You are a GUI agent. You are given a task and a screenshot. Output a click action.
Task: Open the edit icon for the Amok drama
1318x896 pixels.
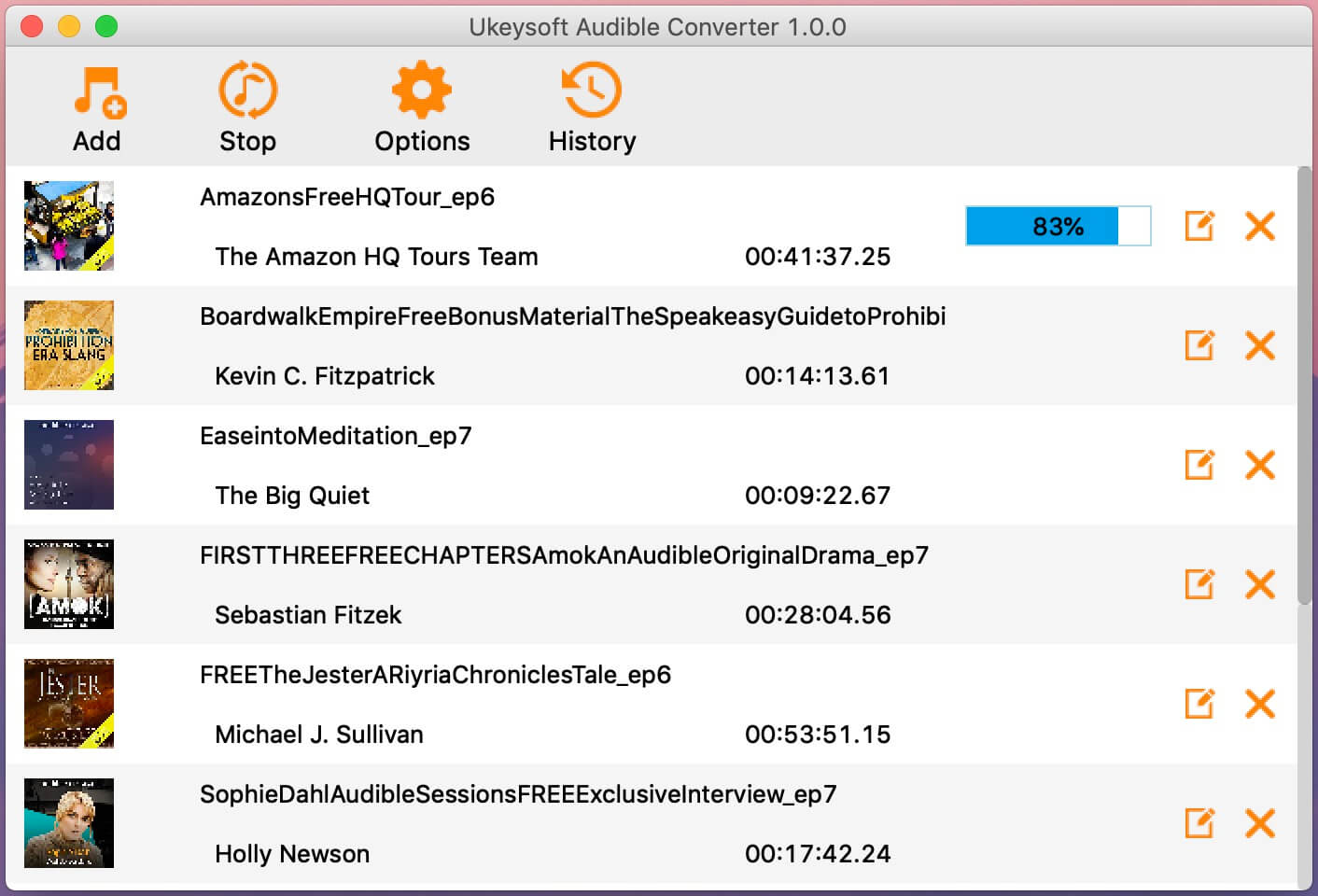(x=1200, y=584)
